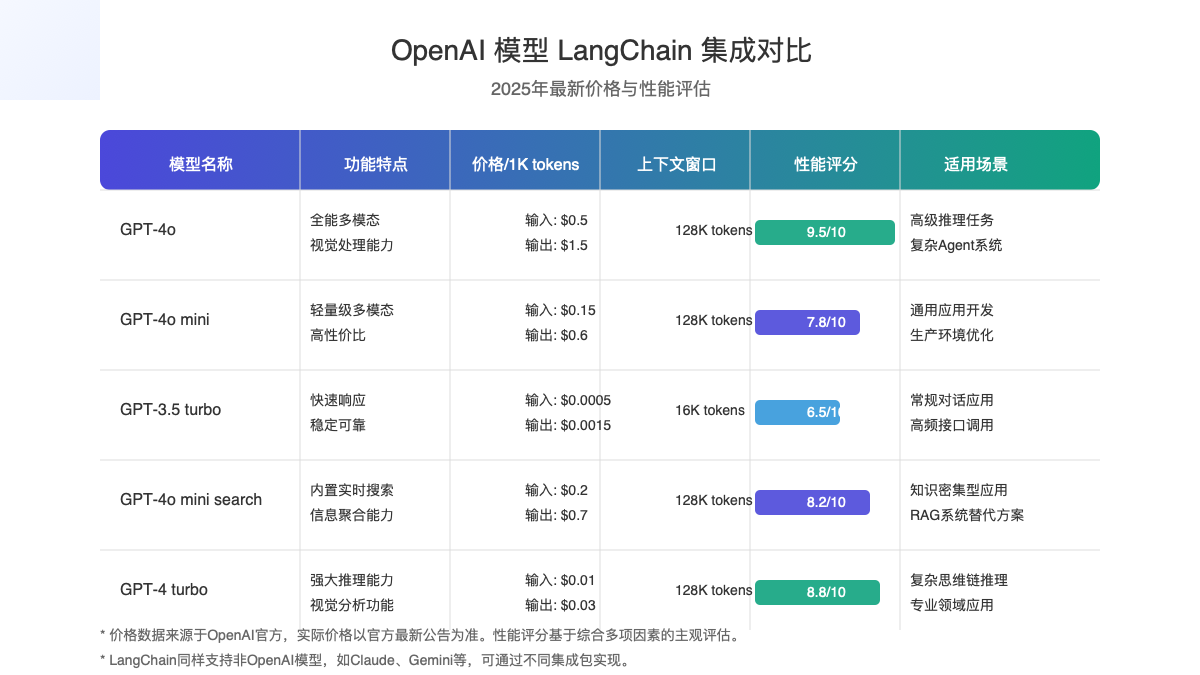Click the subtitle 2025年最新价格与性能评估
This screenshot has width=1200, height=675.
[600, 89]
